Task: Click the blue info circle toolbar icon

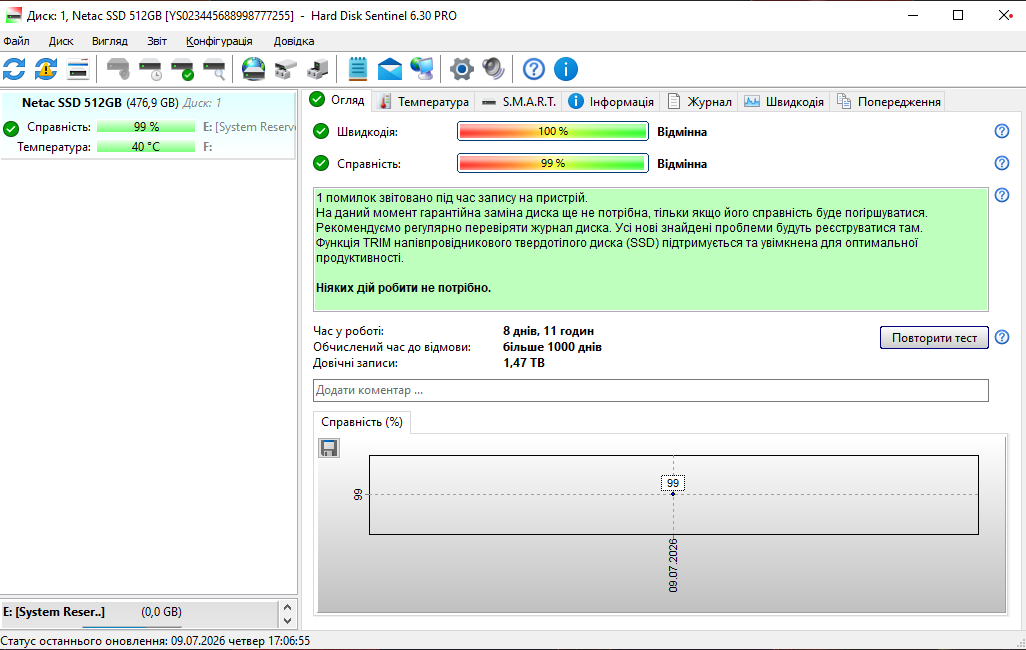Action: (x=566, y=69)
